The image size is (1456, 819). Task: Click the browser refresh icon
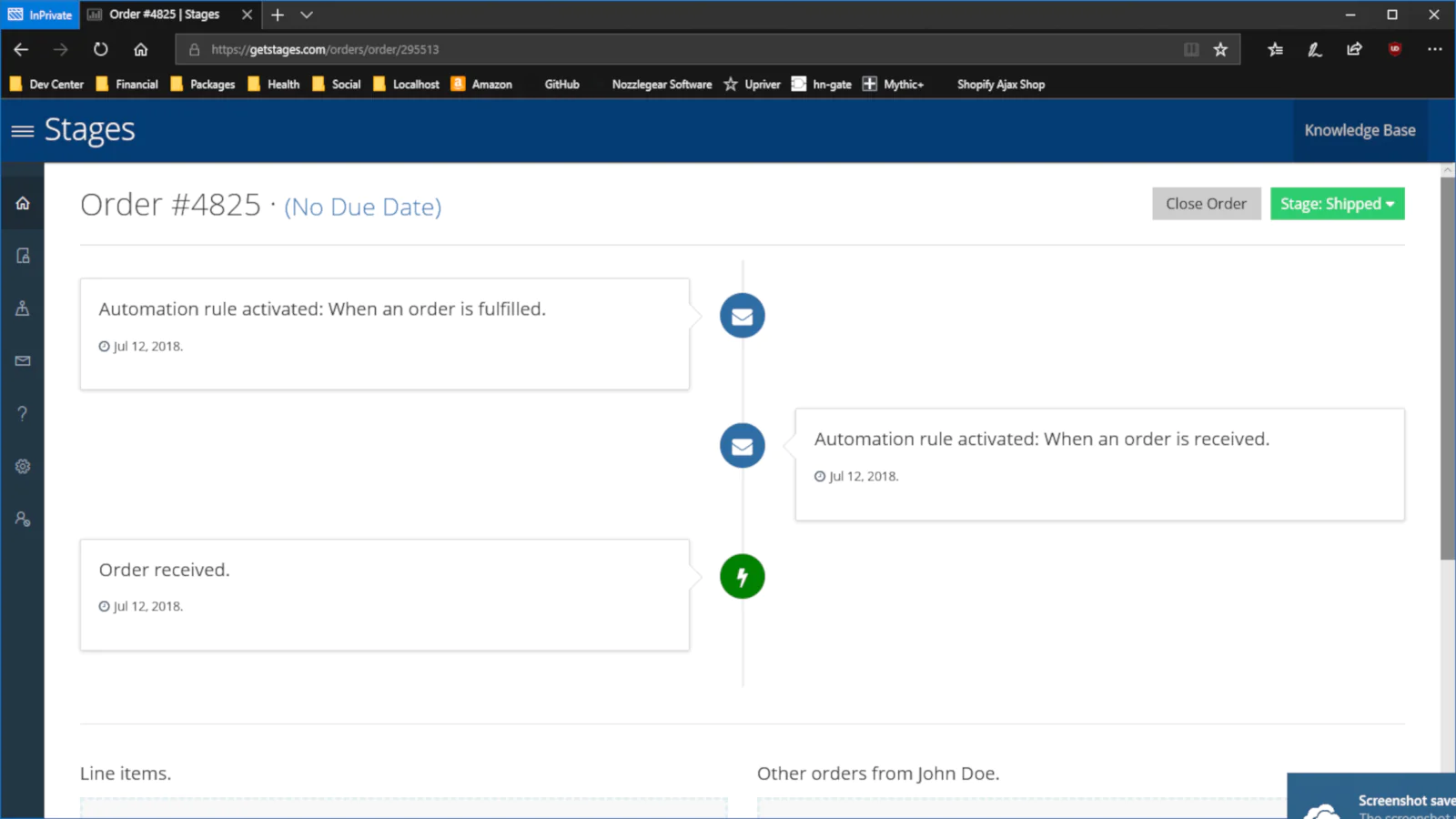101,49
